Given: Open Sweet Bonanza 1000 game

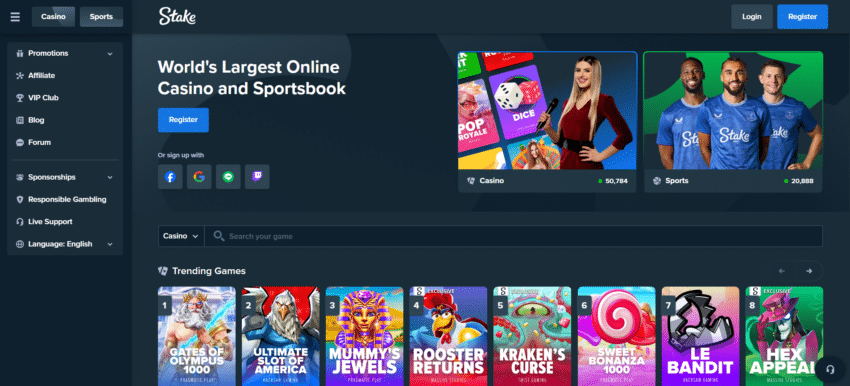Looking at the screenshot, I should (x=616, y=336).
